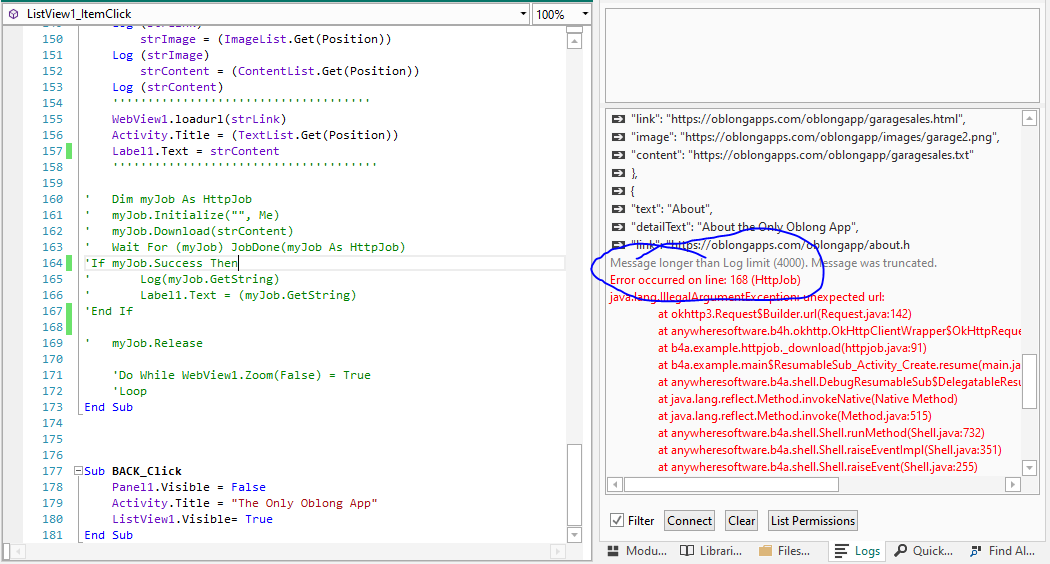Screen dimensions: 1050x564
Task: Click the "WebView1.loadurl(strLink)" code line
Action: coord(199,119)
